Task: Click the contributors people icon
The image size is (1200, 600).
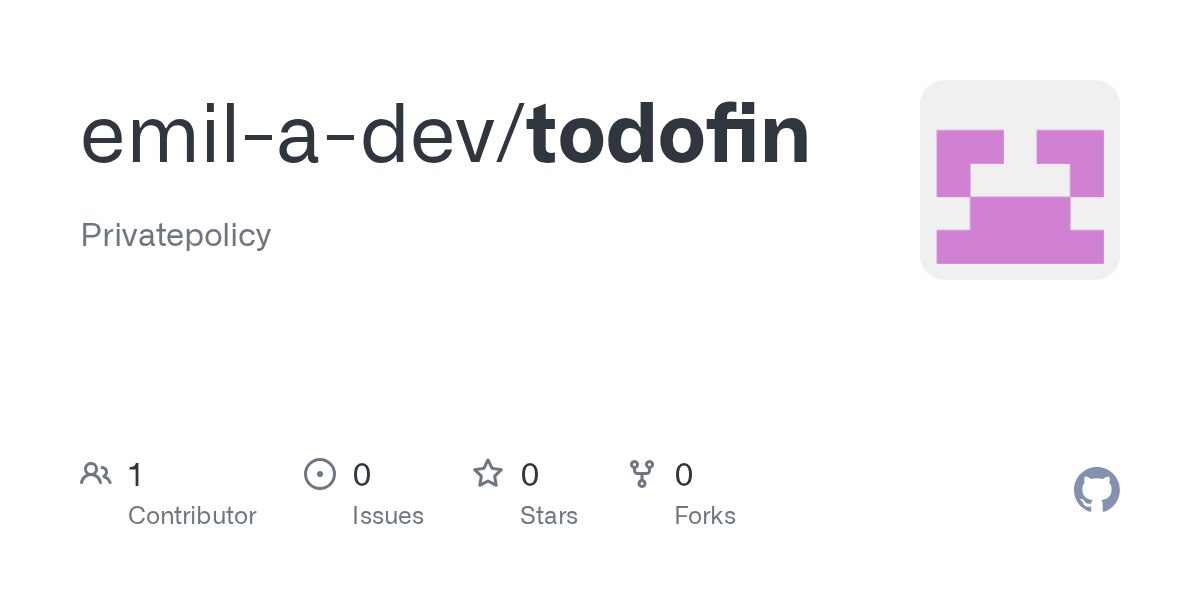Action: (x=96, y=473)
